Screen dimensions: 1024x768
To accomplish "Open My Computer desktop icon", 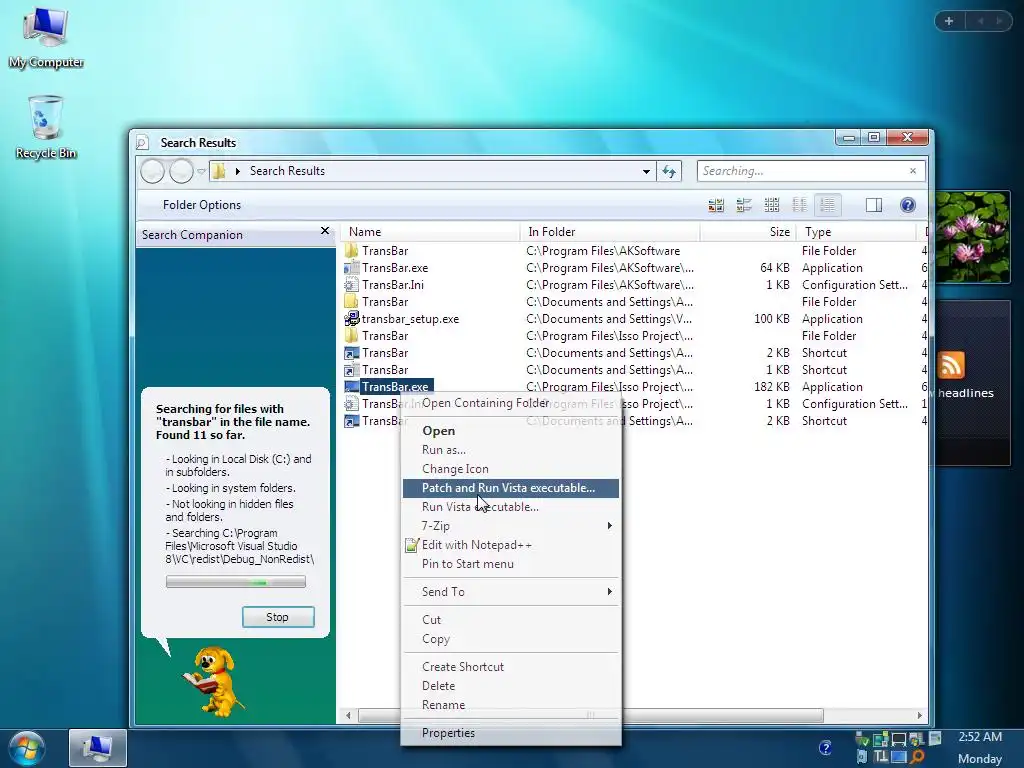I will click(46, 37).
